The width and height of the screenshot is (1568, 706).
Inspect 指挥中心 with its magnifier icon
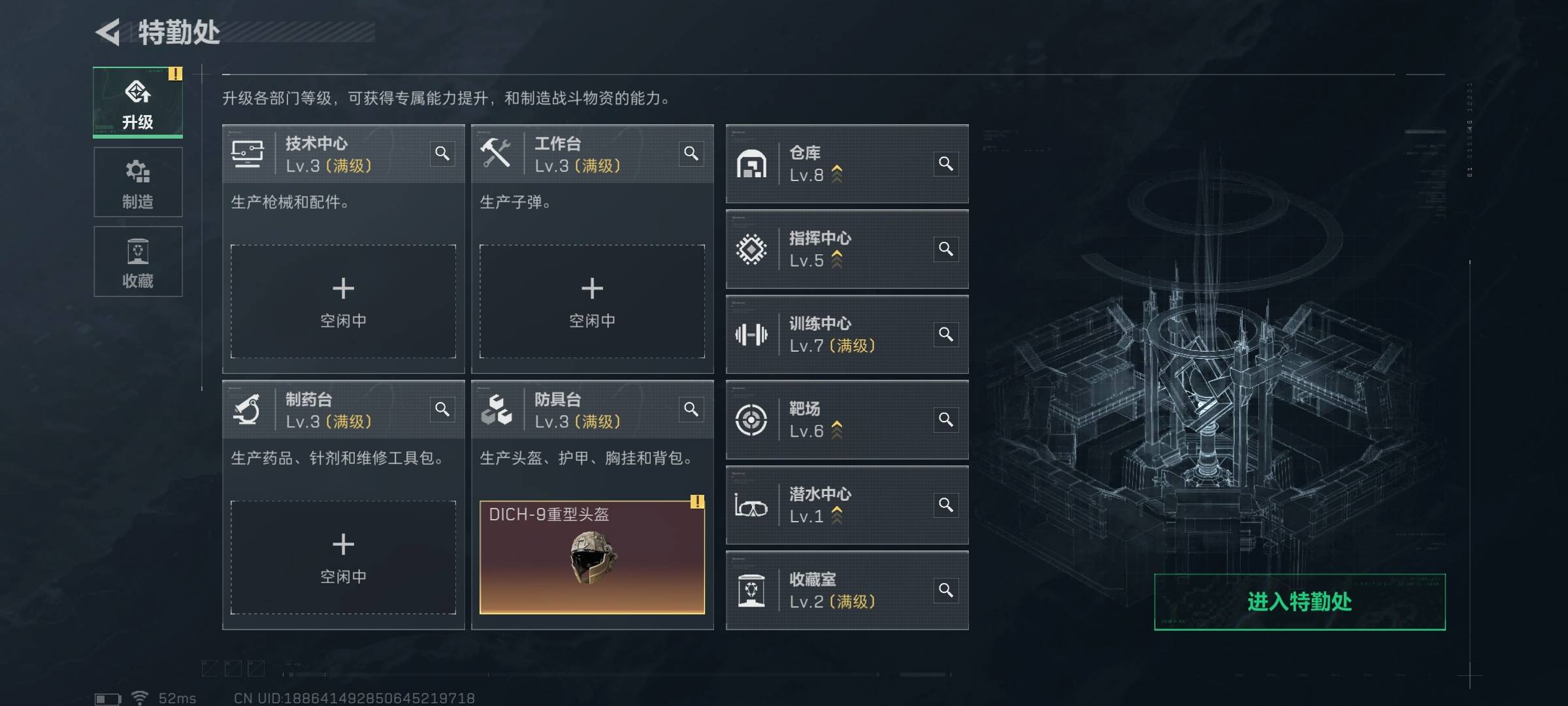click(x=946, y=249)
